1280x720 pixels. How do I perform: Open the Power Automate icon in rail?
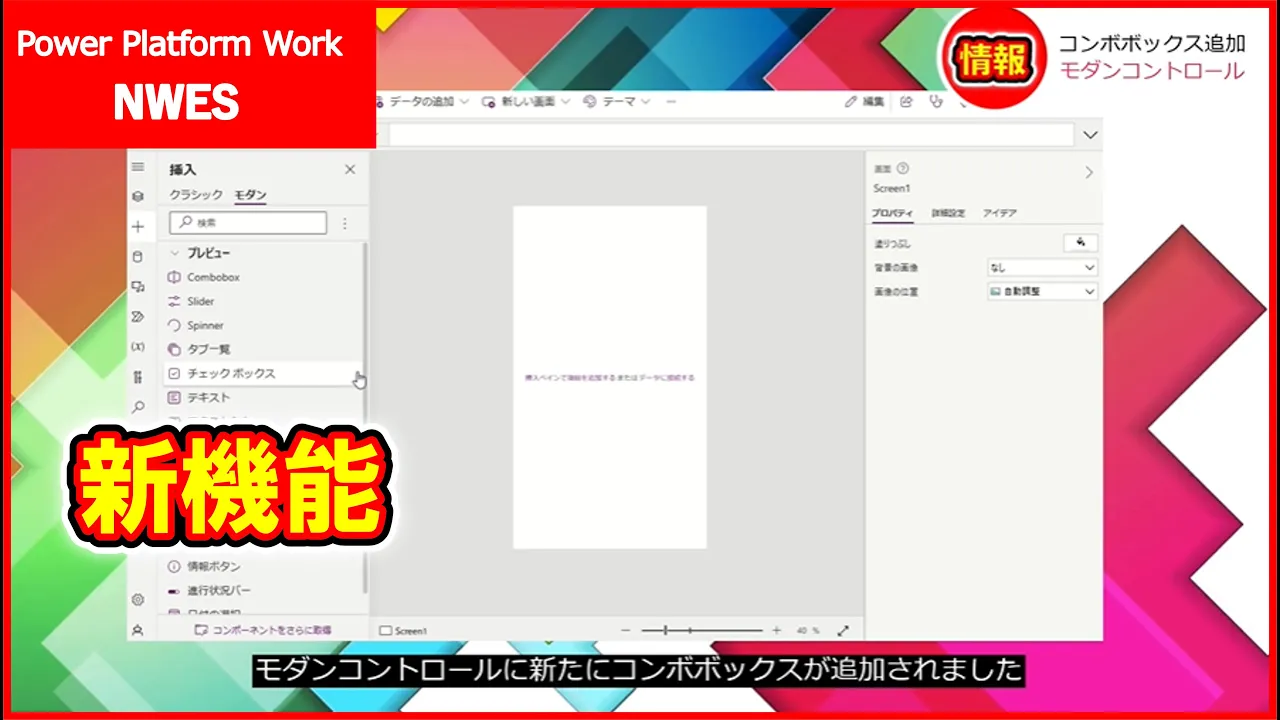click(x=138, y=317)
